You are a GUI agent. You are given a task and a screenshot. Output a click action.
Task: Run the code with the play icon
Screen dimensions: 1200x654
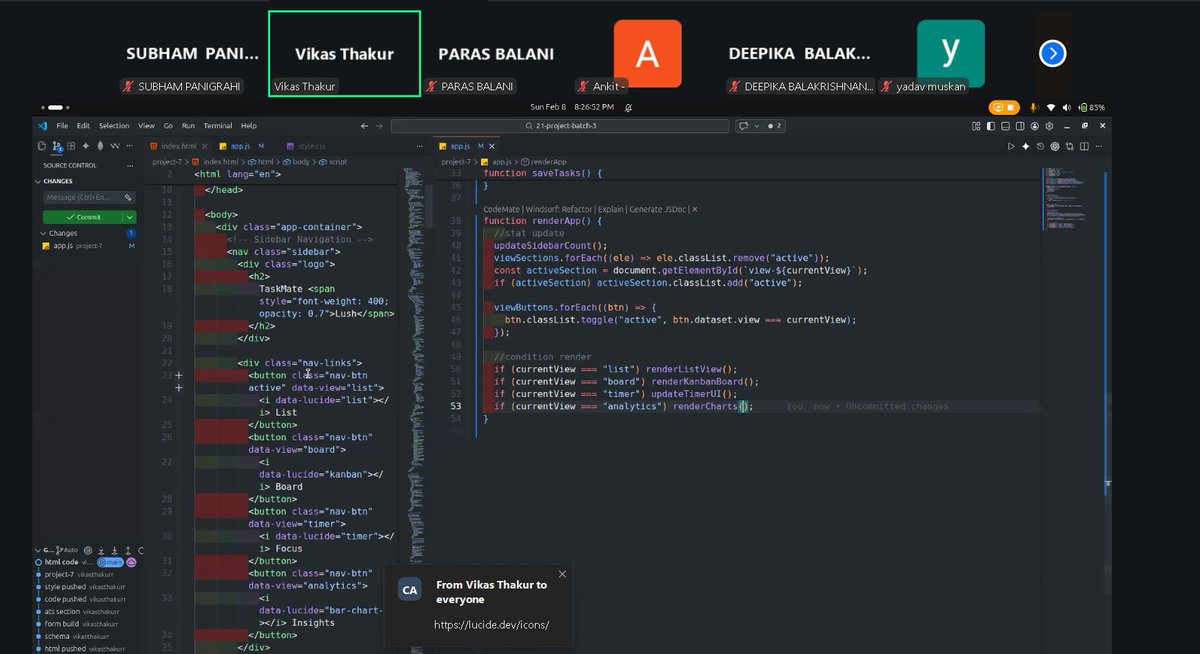point(1011,147)
